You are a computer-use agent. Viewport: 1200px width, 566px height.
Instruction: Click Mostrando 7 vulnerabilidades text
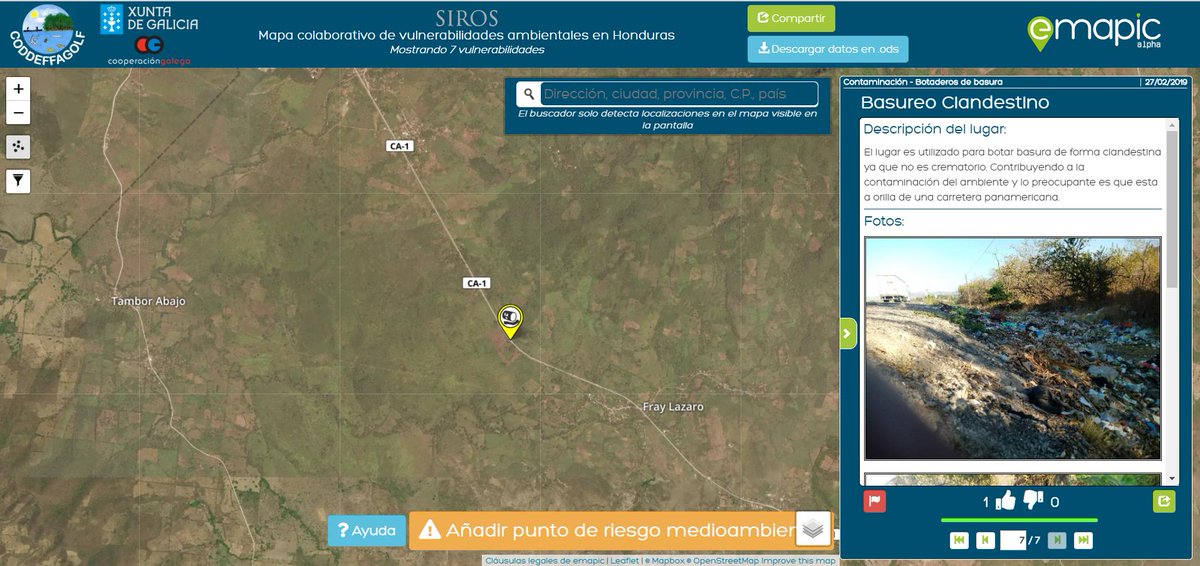coord(467,49)
